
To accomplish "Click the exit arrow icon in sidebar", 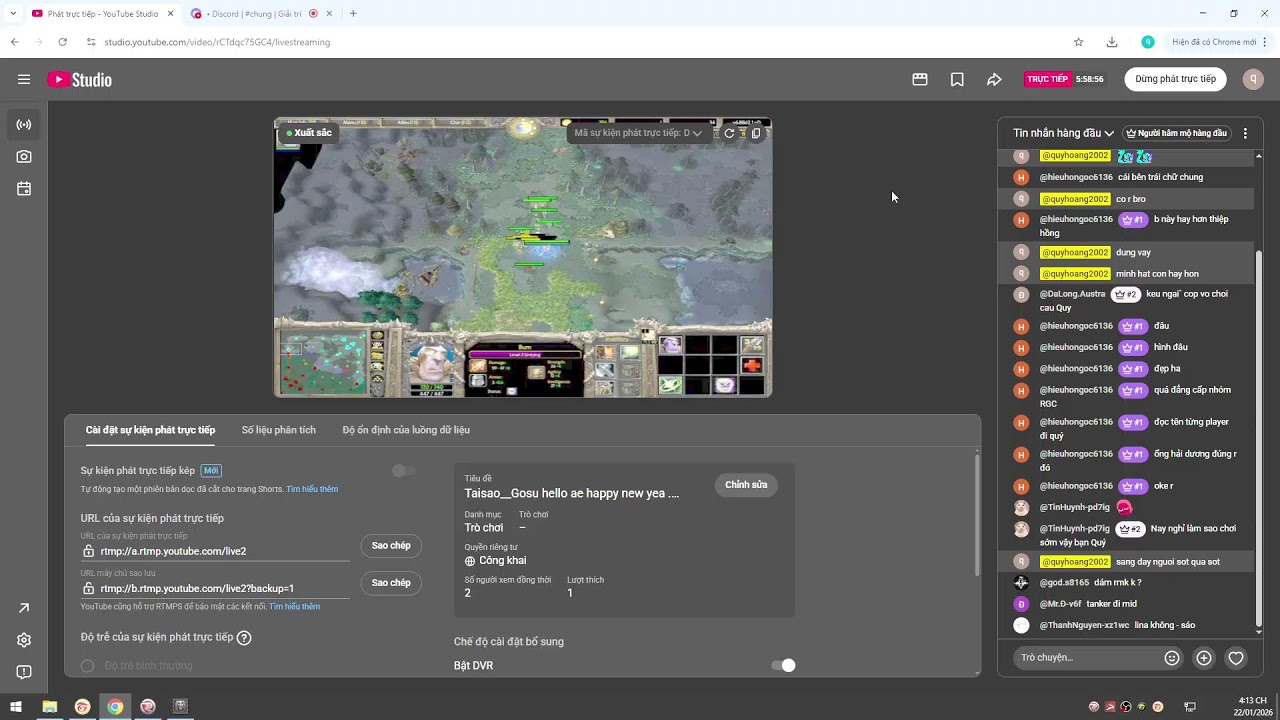I will 24,608.
